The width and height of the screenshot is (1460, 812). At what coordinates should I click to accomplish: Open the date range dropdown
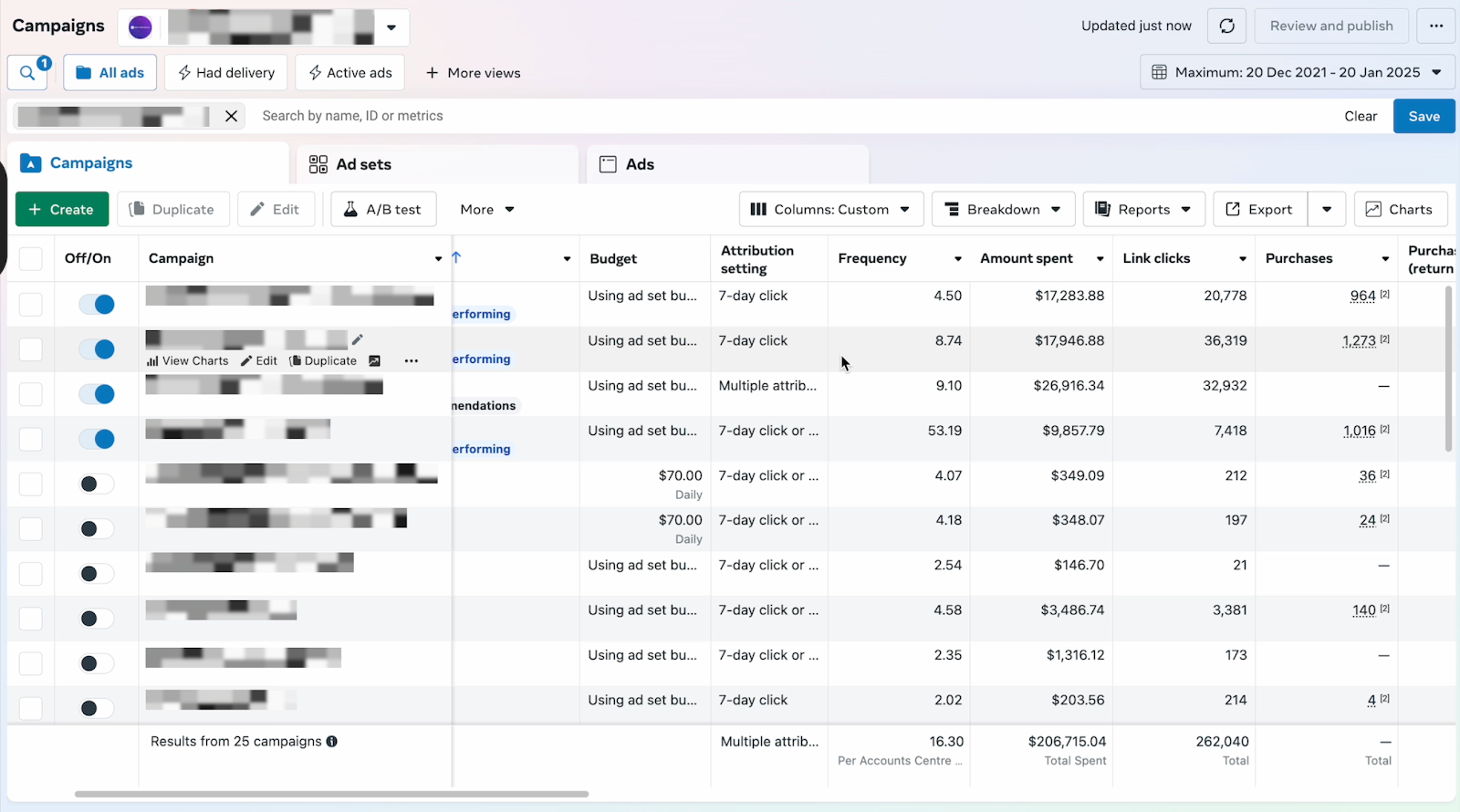pyautogui.click(x=1298, y=72)
